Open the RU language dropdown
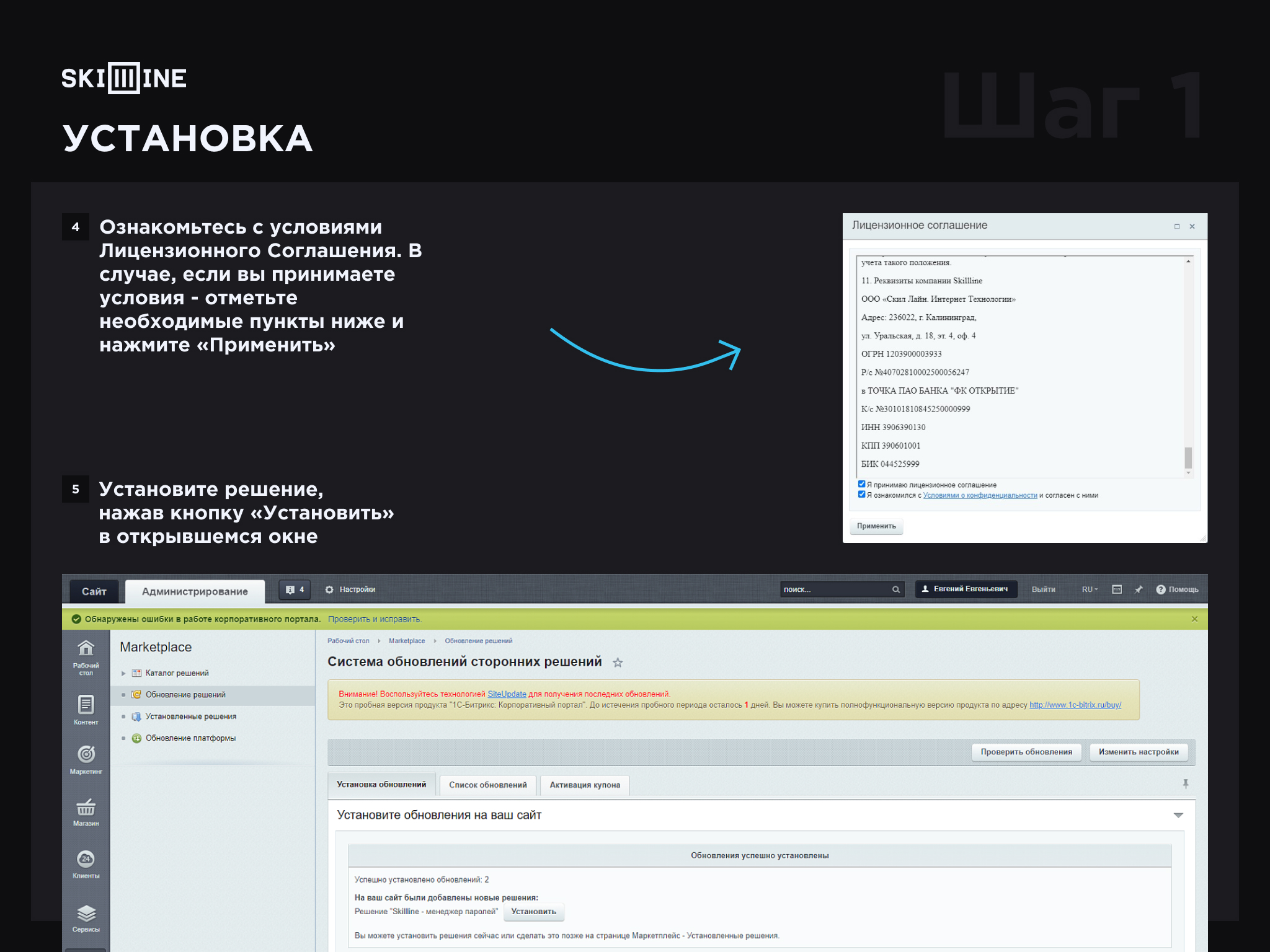The width and height of the screenshot is (1270, 952). (1090, 589)
